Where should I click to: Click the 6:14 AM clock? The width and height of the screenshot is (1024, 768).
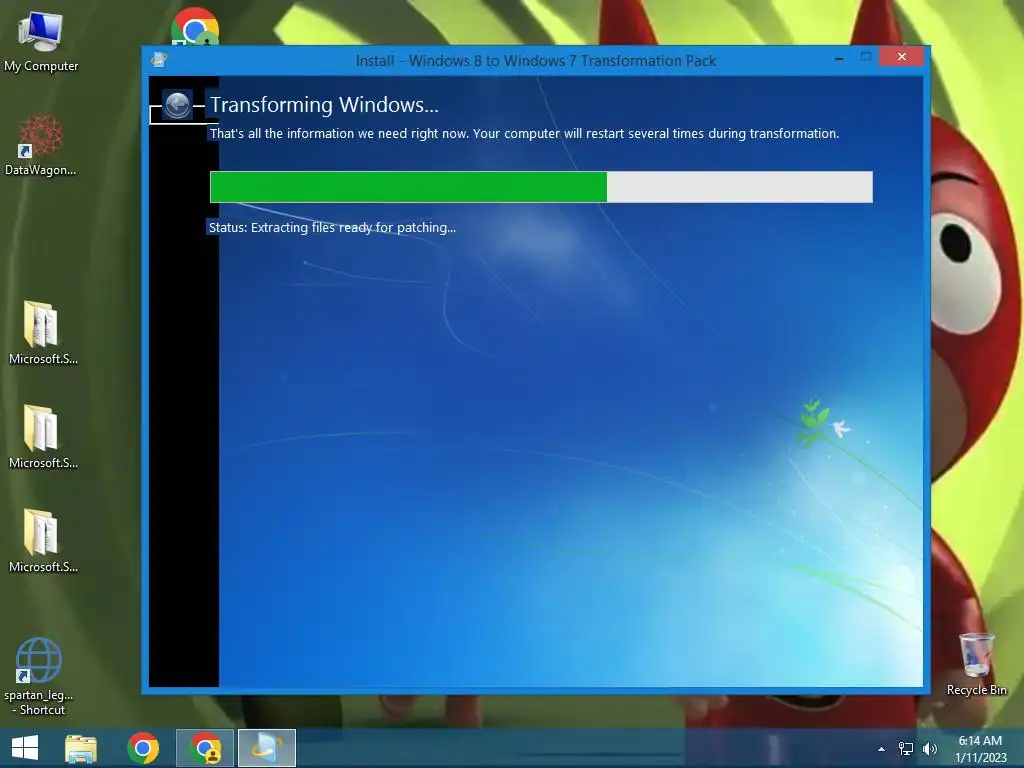point(980,741)
